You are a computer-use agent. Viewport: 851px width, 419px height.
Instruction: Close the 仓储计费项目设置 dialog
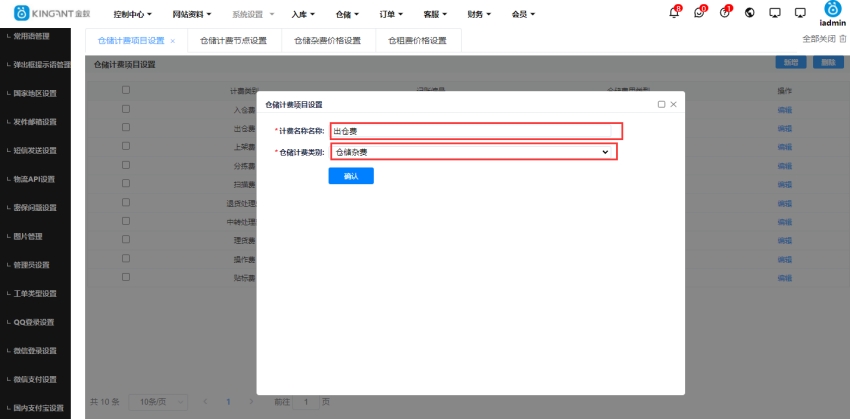coord(674,104)
